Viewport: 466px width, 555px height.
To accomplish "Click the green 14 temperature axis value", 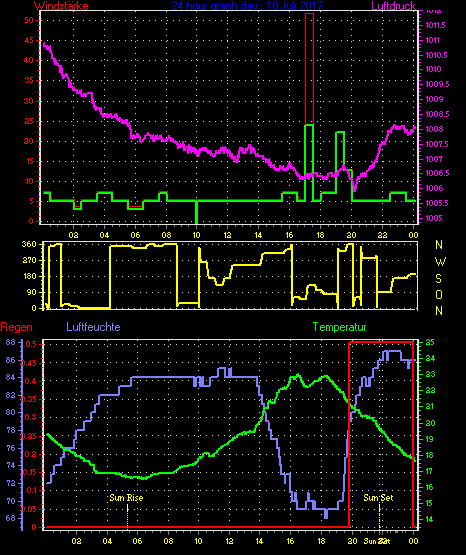I will click(430, 519).
